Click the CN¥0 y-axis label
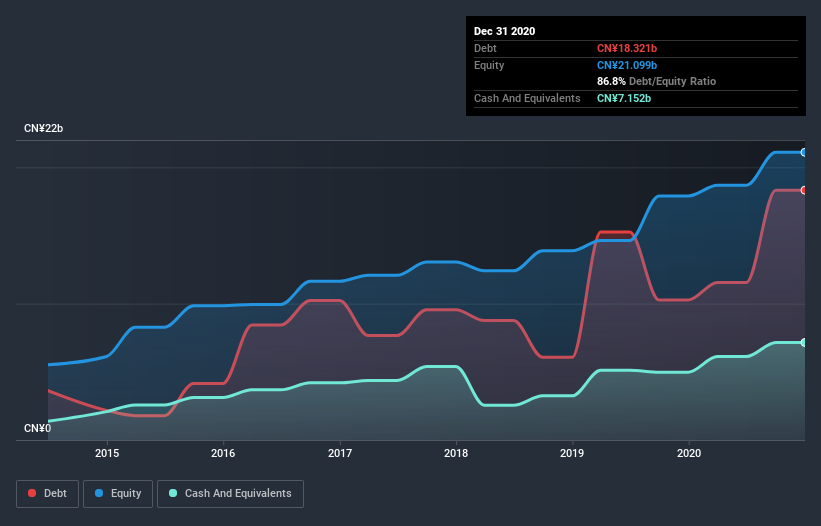This screenshot has width=821, height=526. [x=38, y=428]
